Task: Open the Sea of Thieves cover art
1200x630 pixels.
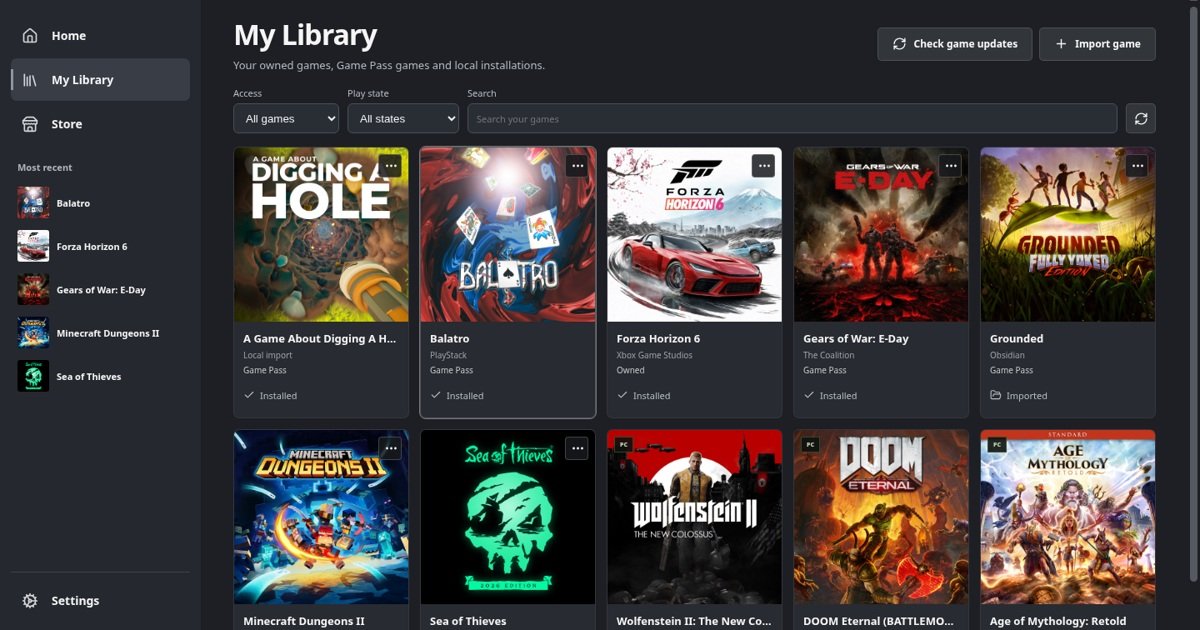Action: pos(508,517)
